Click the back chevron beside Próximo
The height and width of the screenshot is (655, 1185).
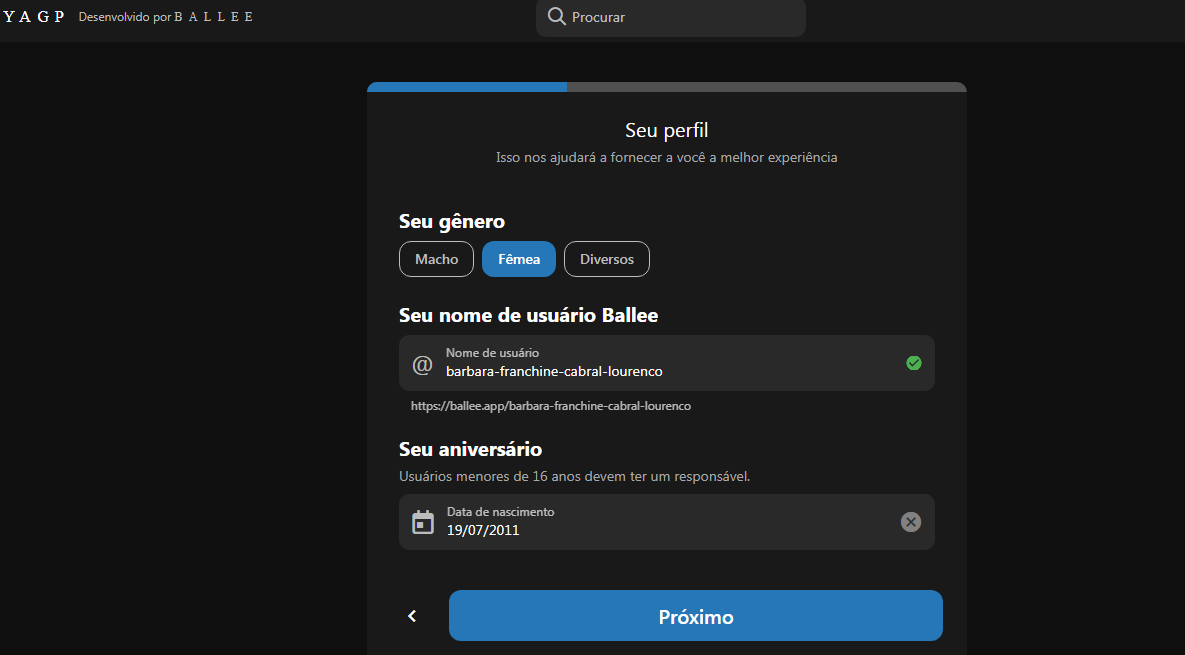coord(412,615)
